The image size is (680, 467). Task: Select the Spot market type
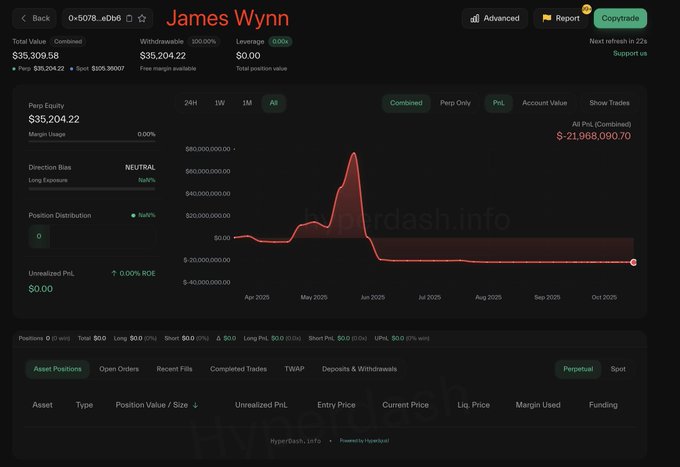tap(618, 369)
